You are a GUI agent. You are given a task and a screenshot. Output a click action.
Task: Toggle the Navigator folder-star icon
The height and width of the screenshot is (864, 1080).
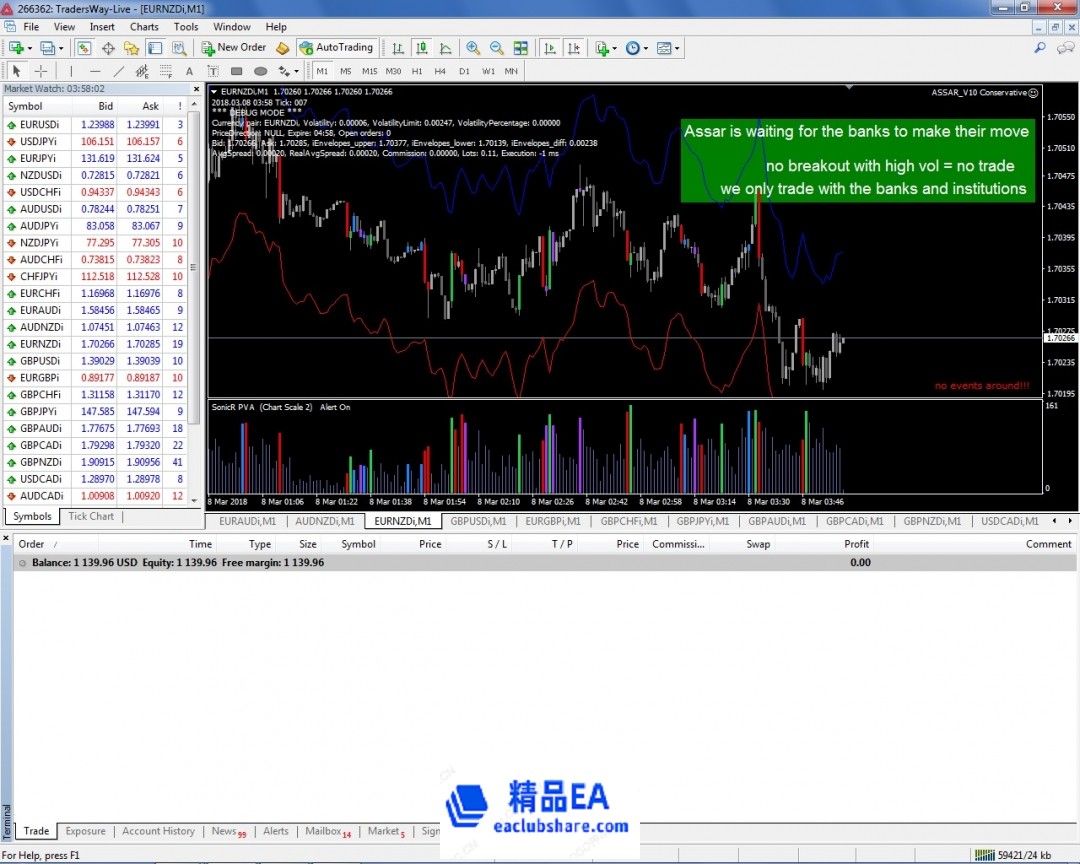pos(131,48)
